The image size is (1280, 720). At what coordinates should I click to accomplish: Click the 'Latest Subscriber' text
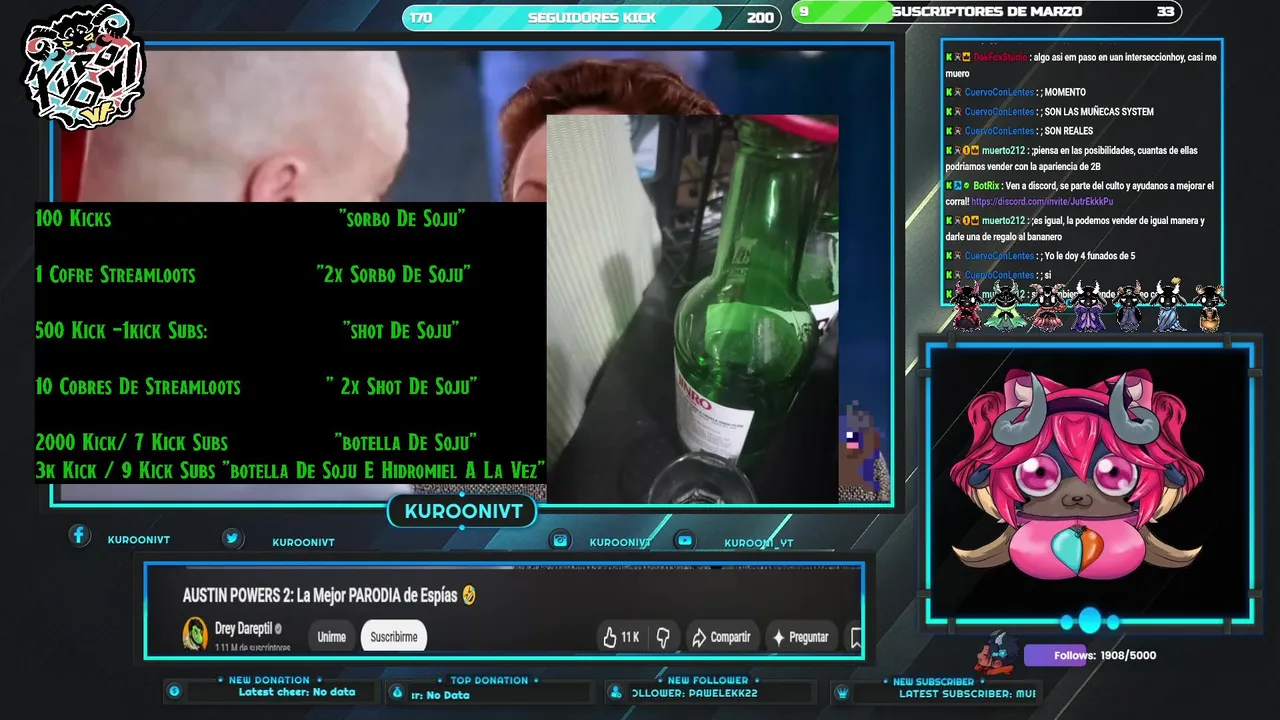[x=966, y=693]
